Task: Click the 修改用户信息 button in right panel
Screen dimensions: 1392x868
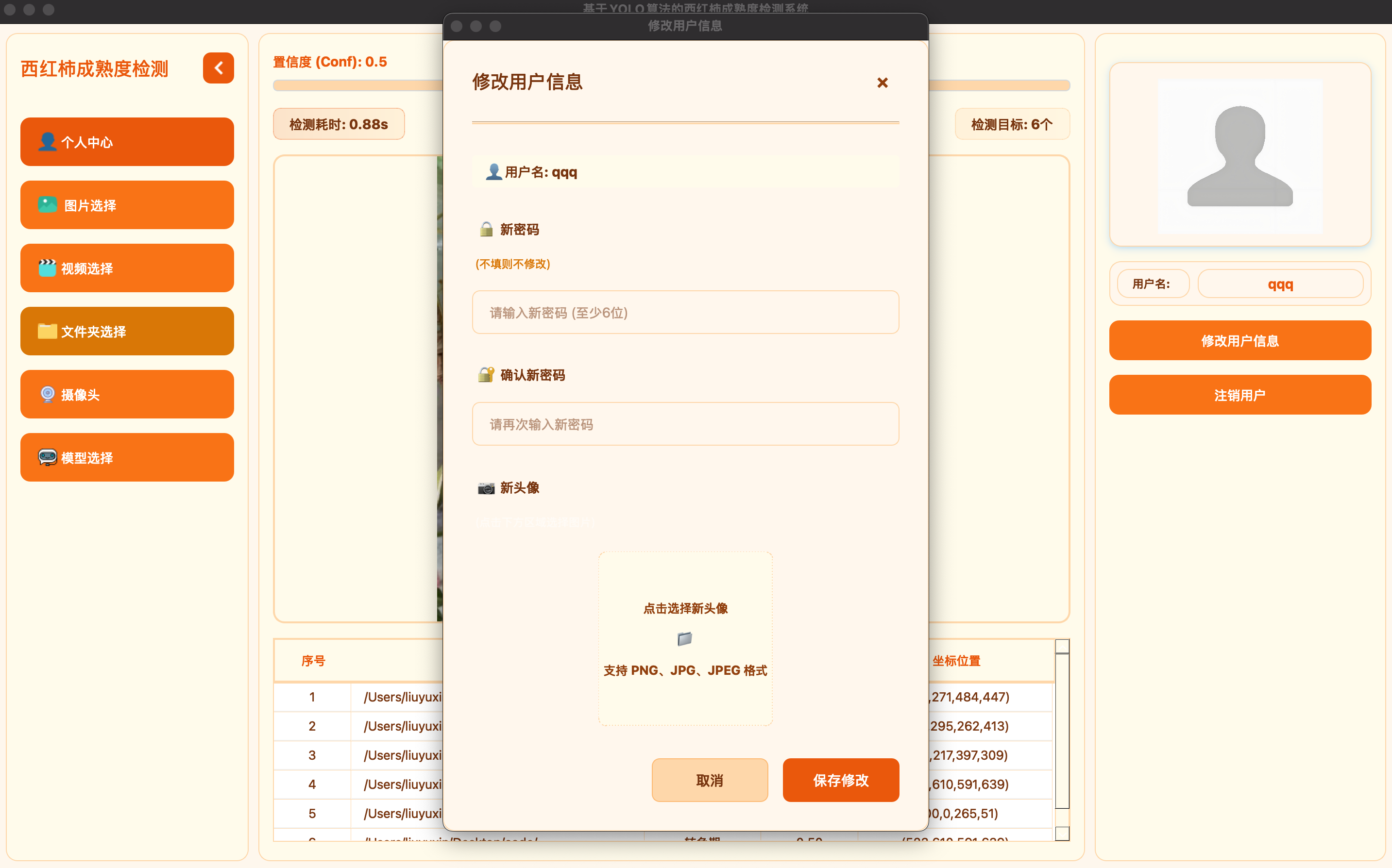Action: (x=1240, y=340)
